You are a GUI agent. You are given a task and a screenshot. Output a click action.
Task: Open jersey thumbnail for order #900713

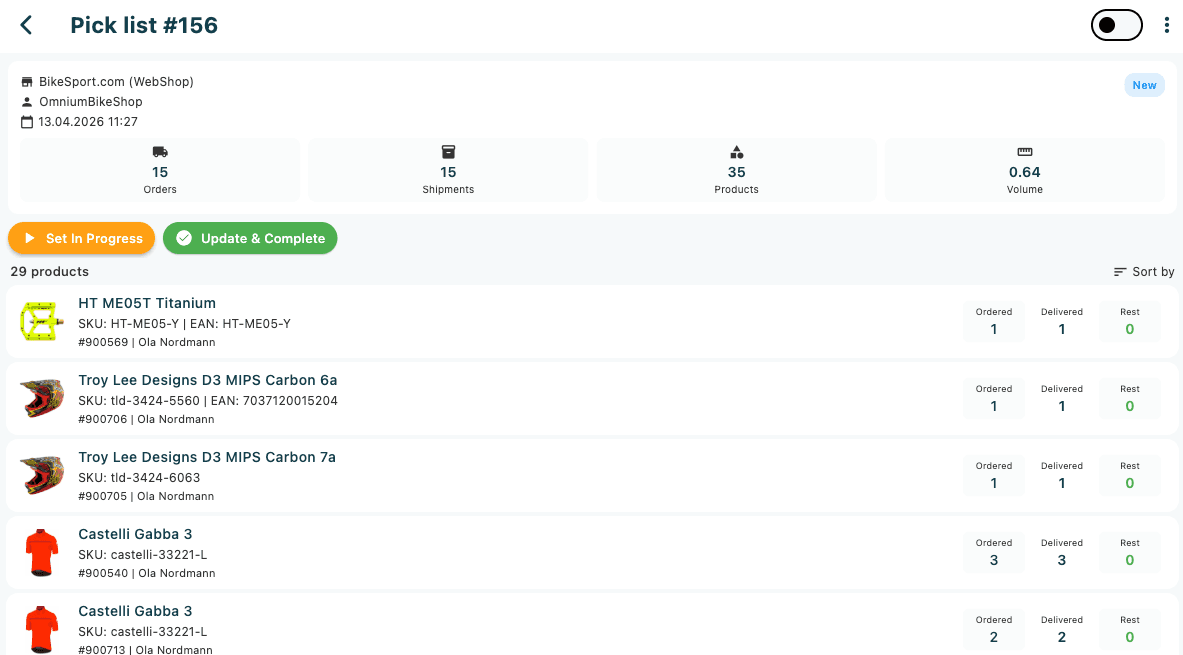[41, 629]
